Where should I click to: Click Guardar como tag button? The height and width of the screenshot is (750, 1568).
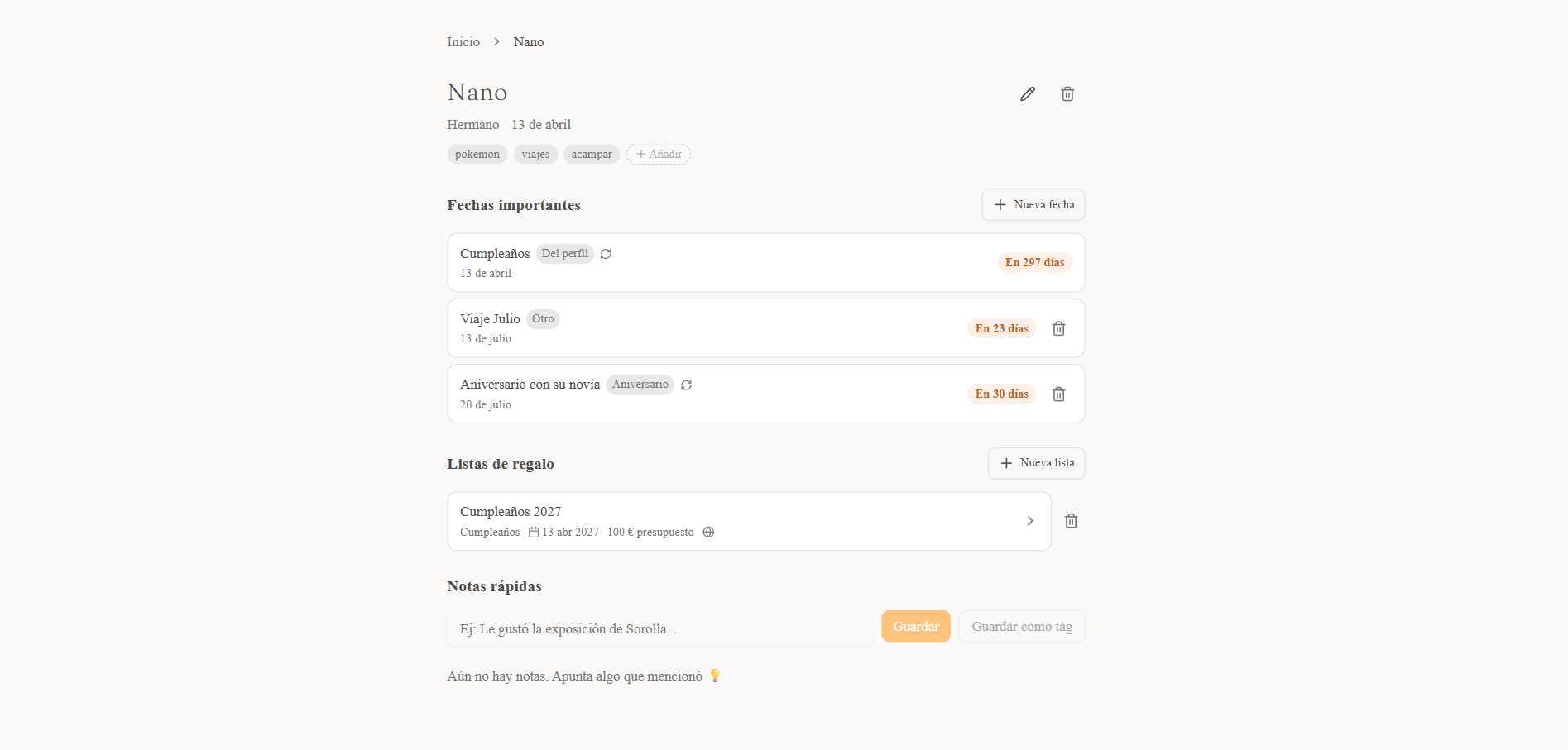(x=1022, y=627)
